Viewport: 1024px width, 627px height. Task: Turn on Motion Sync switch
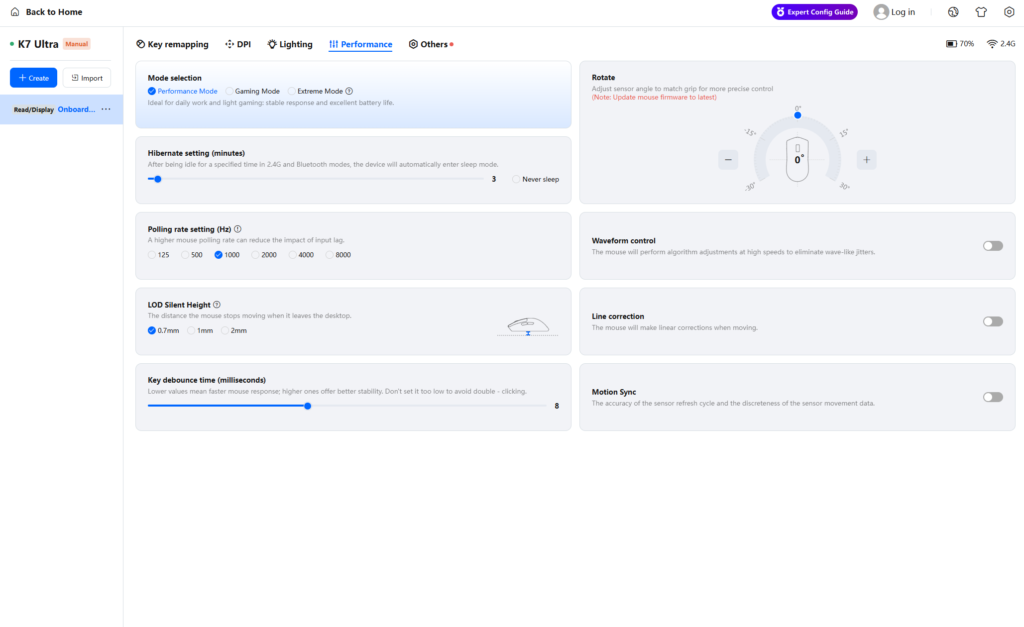point(992,397)
